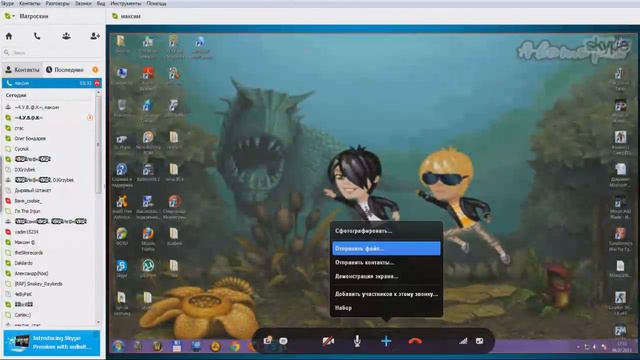Open the conversation with стас
This screenshot has width=640, height=360.
point(49,128)
